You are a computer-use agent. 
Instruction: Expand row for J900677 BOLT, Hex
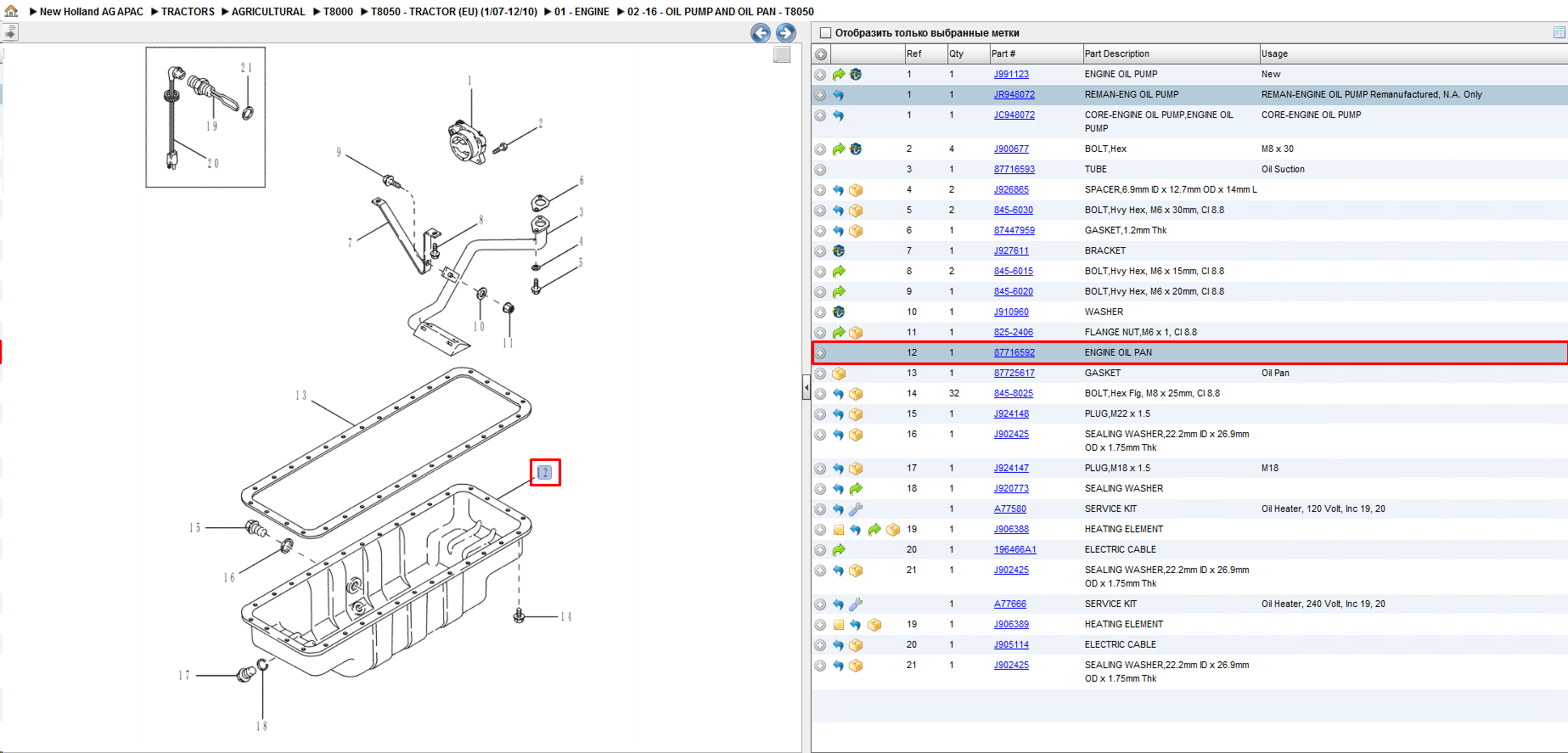tap(820, 149)
